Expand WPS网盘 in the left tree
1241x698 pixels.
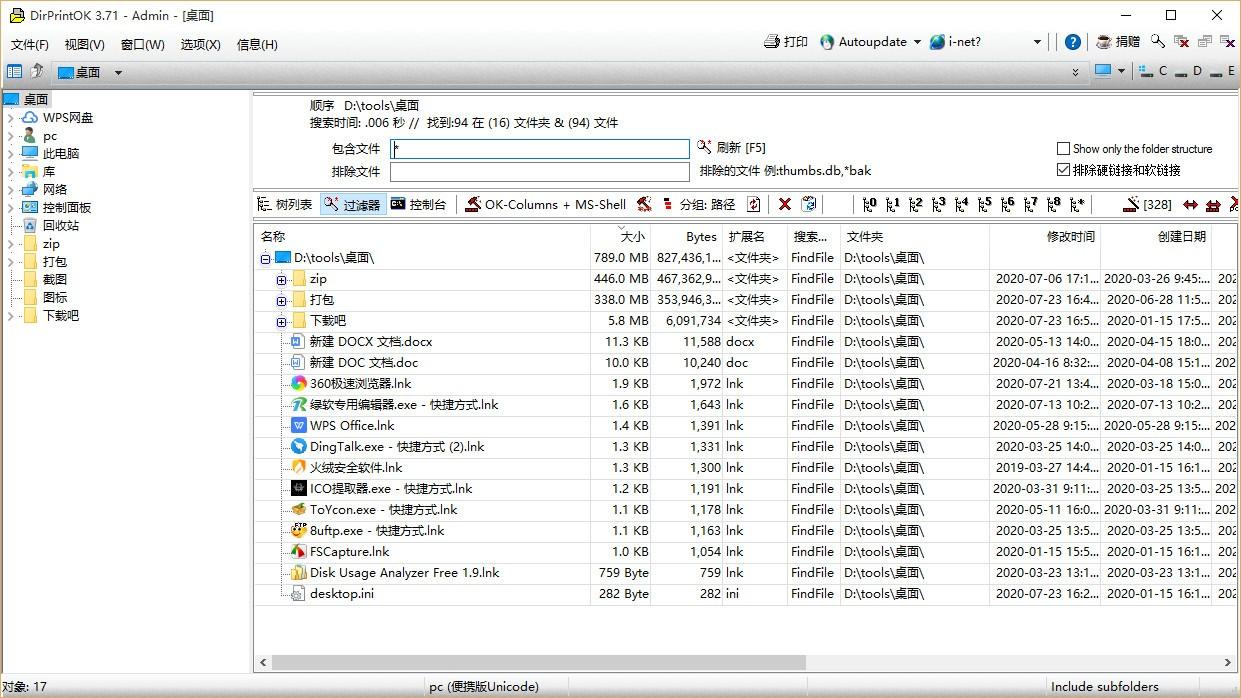11,118
